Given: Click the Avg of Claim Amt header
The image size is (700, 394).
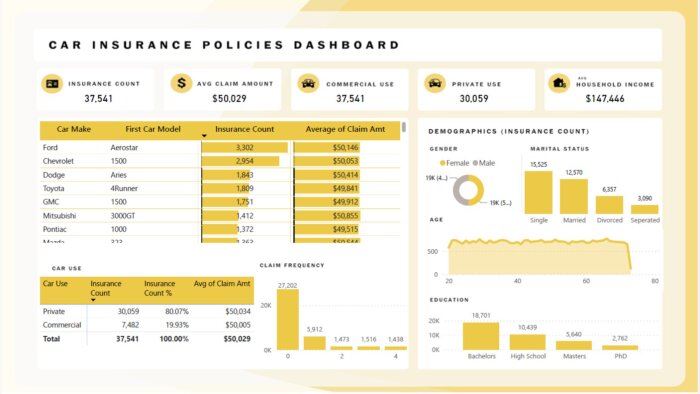Looking at the screenshot, I should (222, 284).
